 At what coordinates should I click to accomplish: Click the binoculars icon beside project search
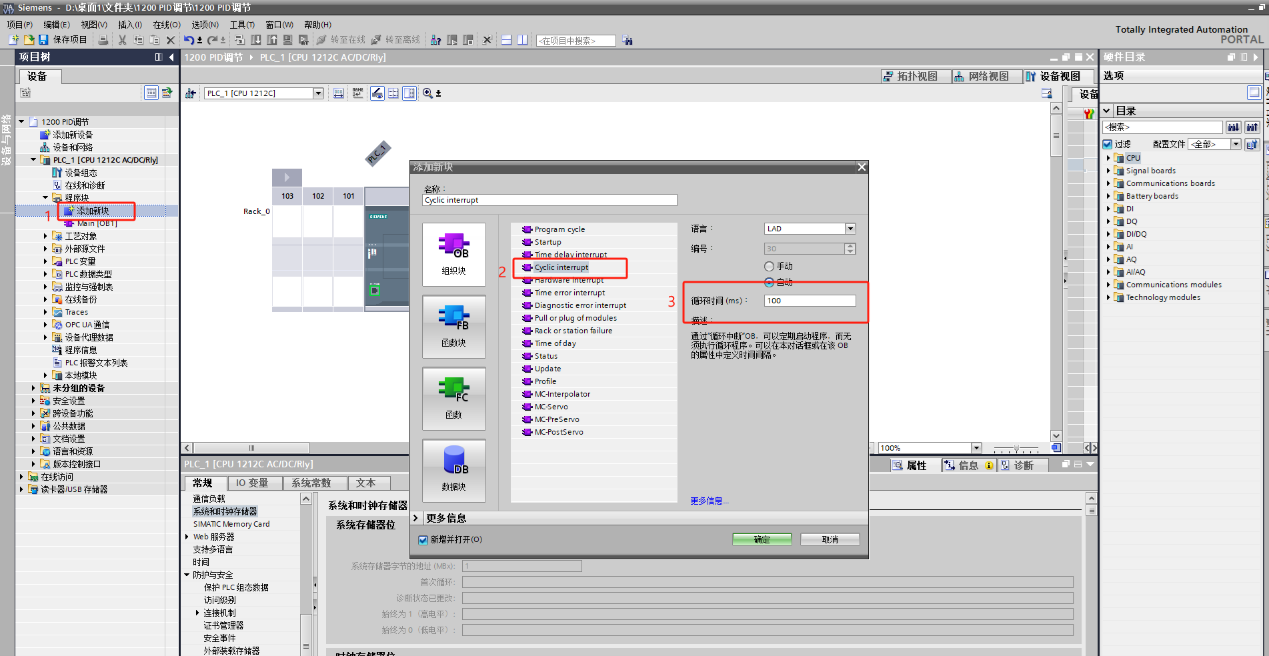click(627, 40)
